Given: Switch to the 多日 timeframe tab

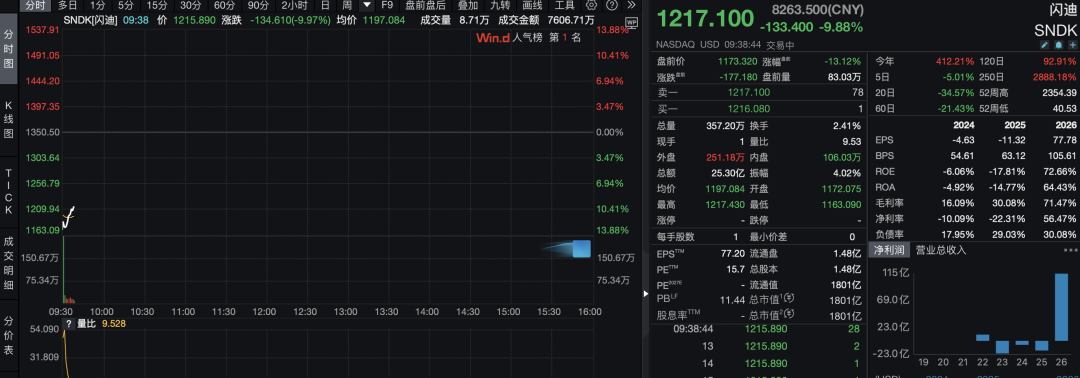Looking at the screenshot, I should click(67, 5).
